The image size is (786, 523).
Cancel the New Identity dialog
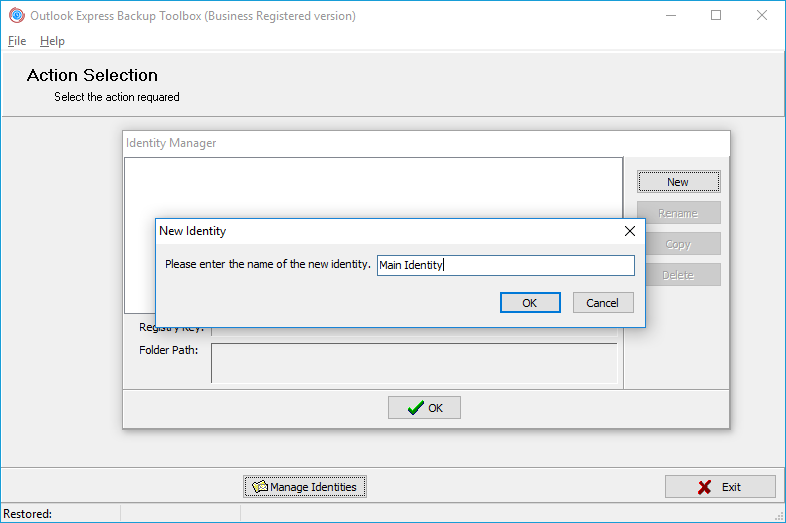click(603, 303)
